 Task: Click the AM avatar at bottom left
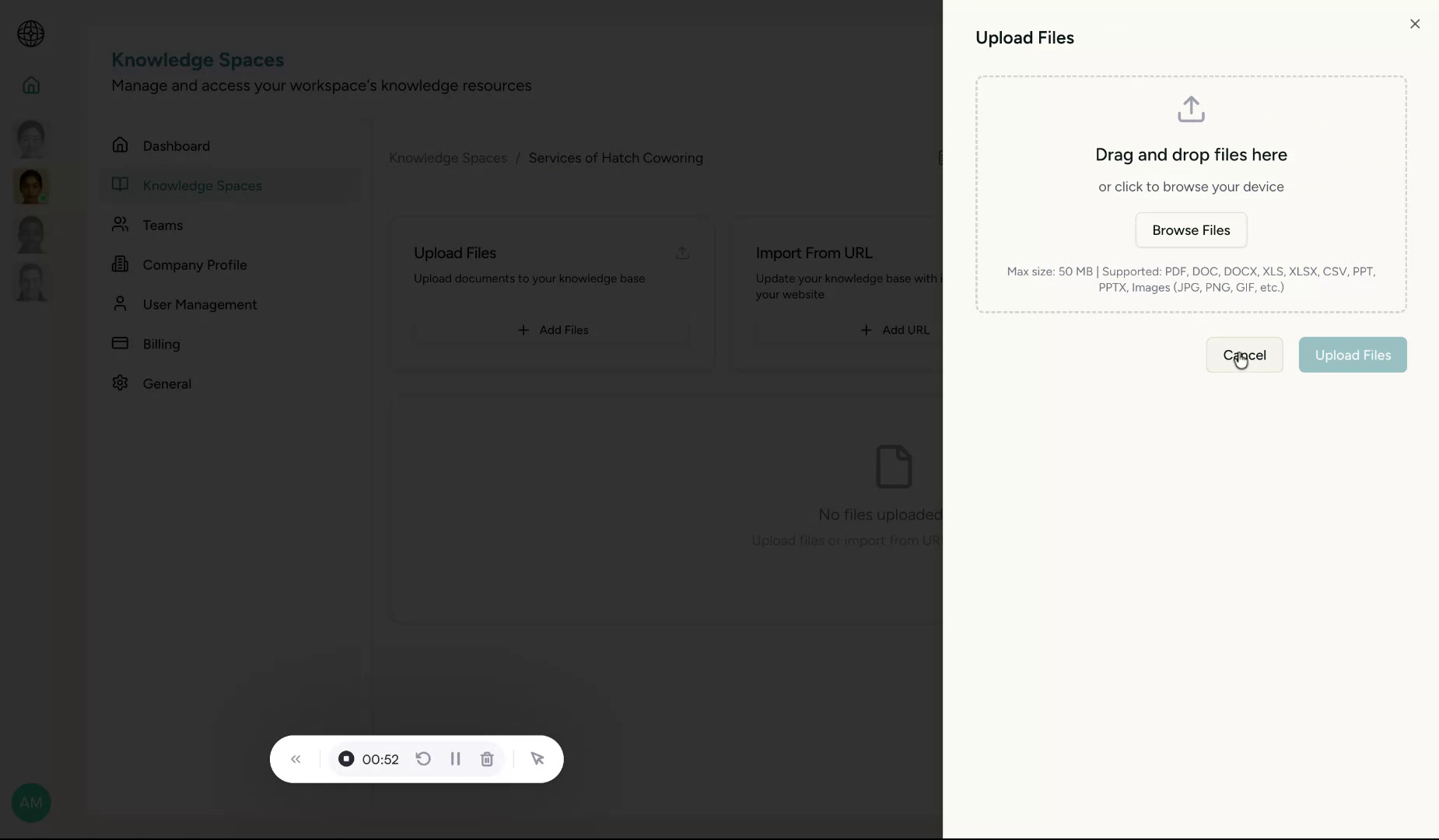coord(30,803)
